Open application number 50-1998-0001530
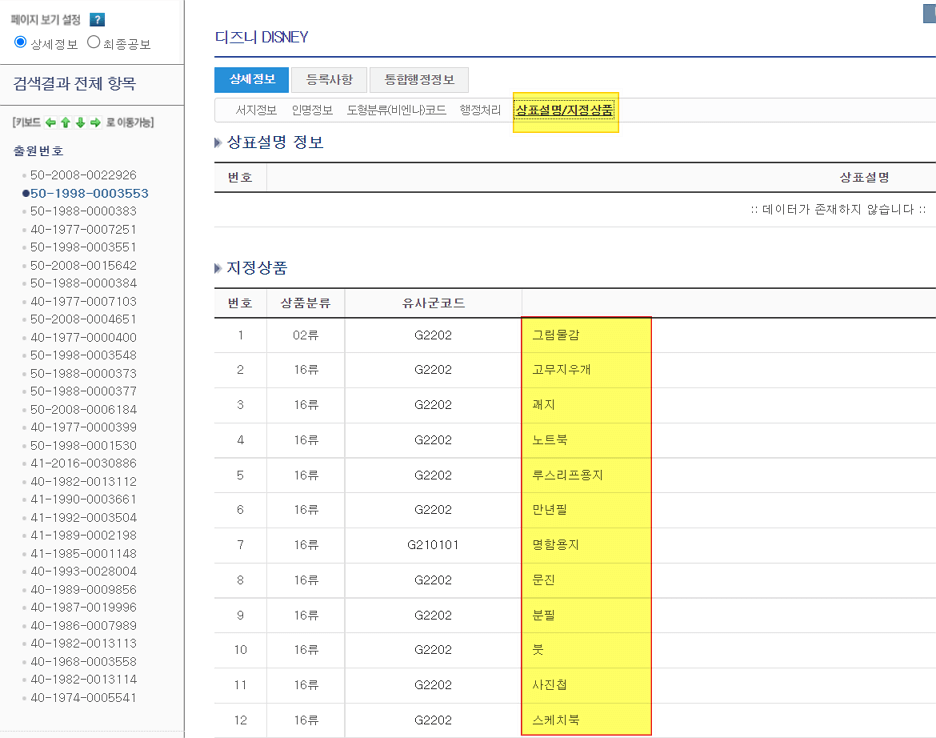Screen dimensions: 936x738 (83, 445)
